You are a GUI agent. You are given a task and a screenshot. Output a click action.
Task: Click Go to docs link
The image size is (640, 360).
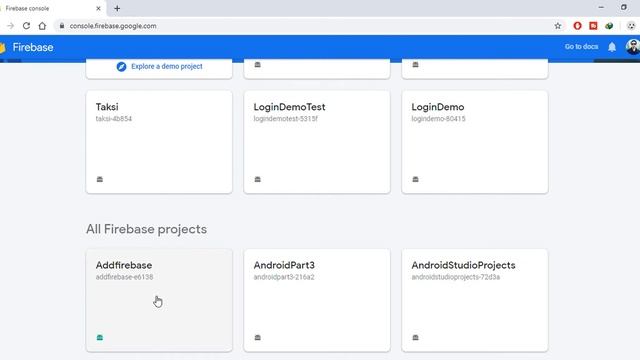click(581, 47)
